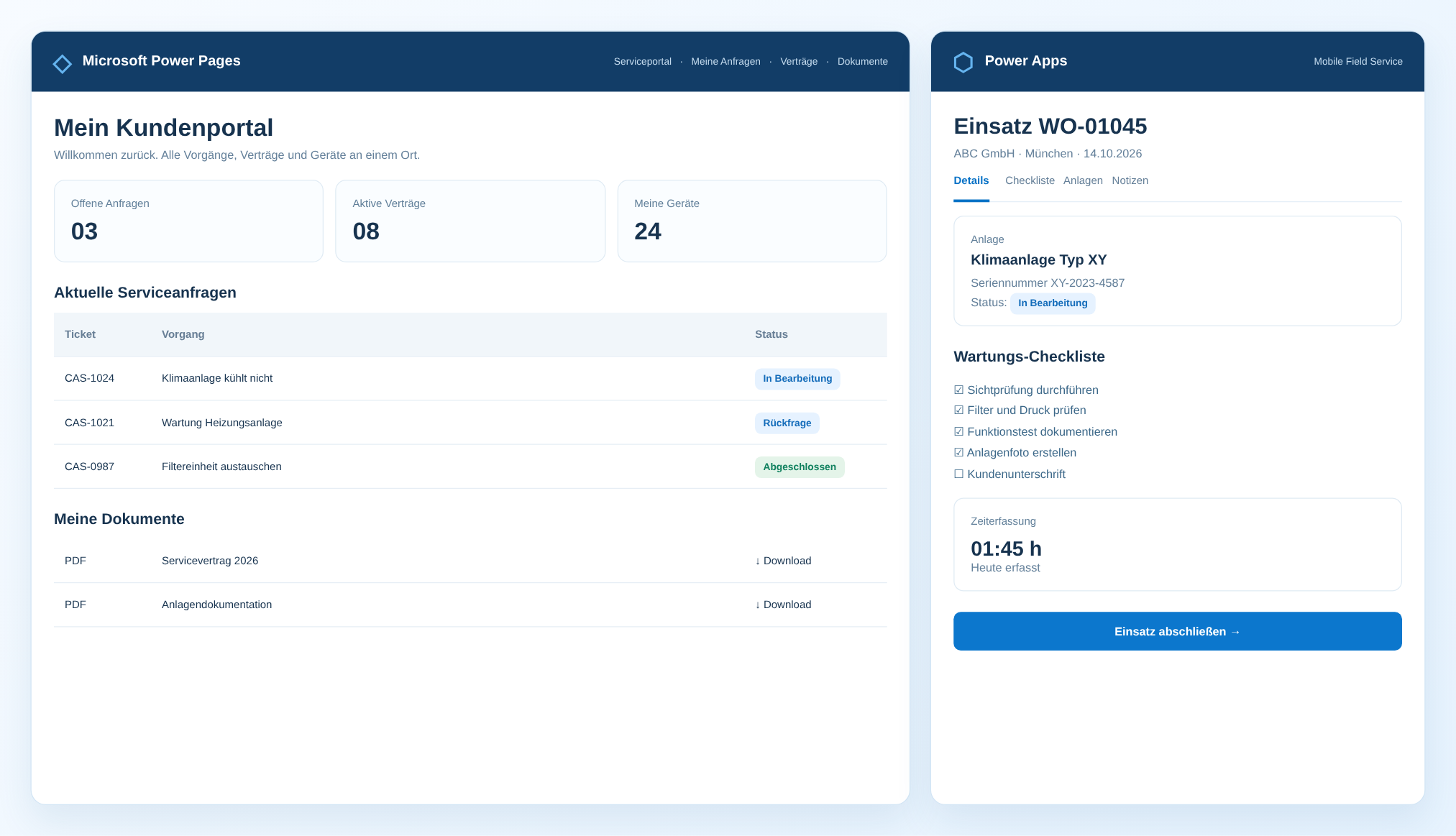Image resolution: width=1456 pixels, height=836 pixels.
Task: Switch to the Checkliste tab
Action: [x=1030, y=180]
